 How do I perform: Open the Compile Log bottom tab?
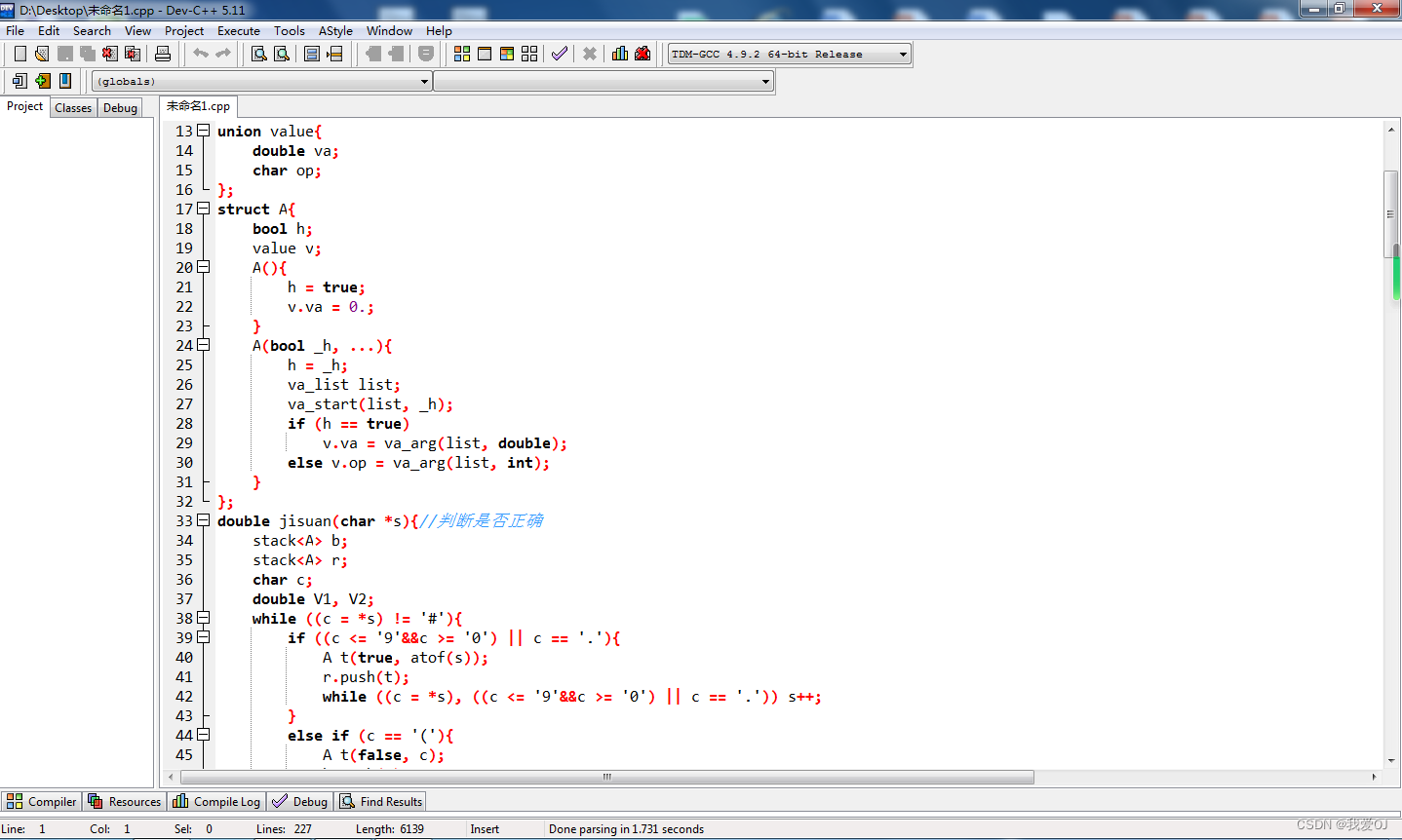[216, 801]
